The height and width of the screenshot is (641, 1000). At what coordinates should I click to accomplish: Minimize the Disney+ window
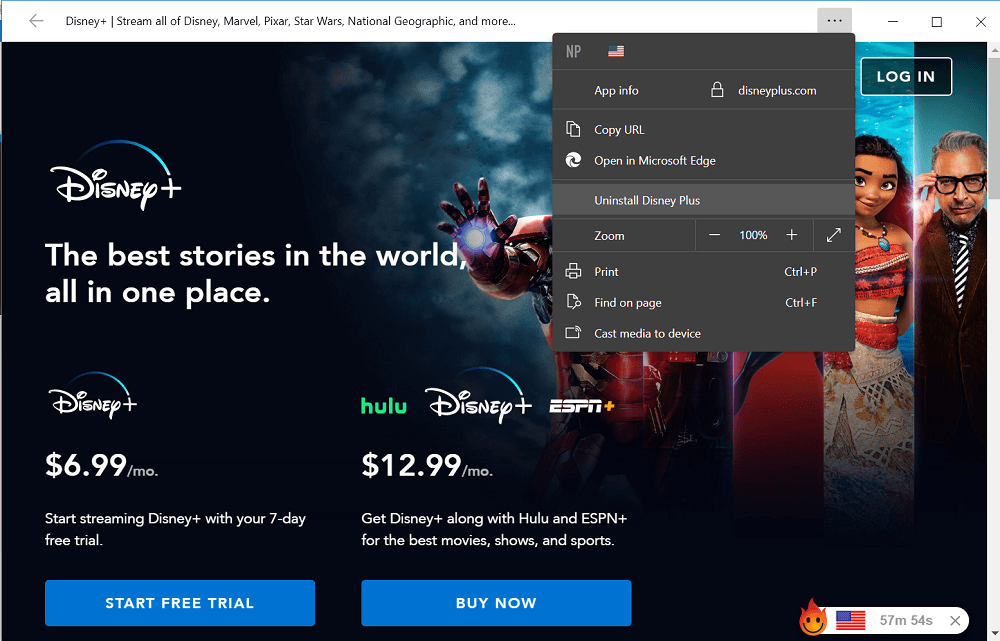pos(893,21)
